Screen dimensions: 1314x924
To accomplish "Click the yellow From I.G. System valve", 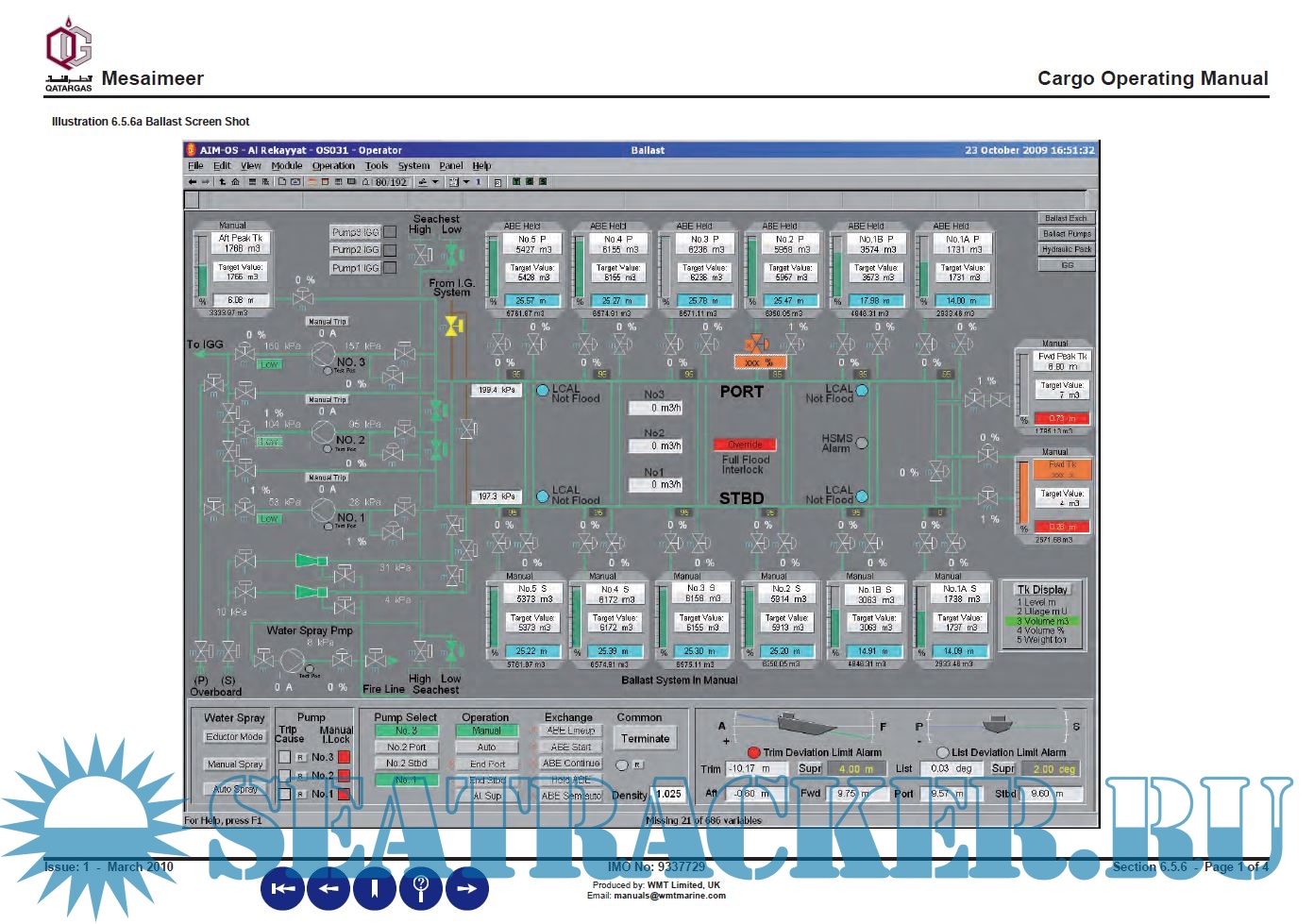I will (453, 327).
